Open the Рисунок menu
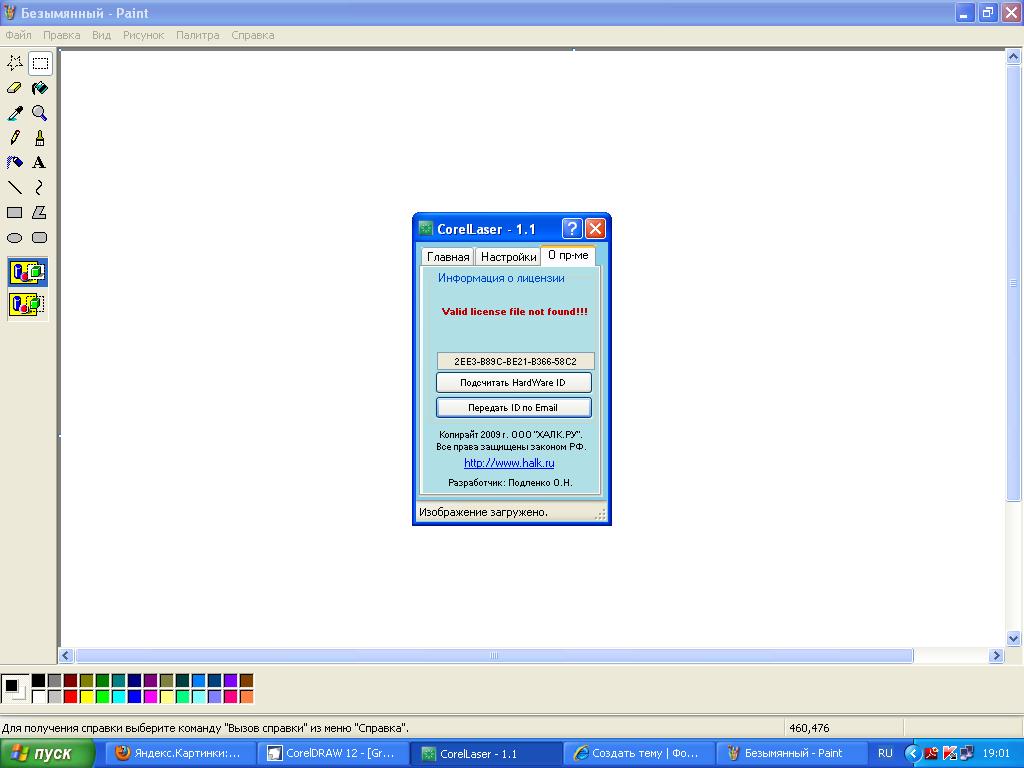 click(x=143, y=35)
